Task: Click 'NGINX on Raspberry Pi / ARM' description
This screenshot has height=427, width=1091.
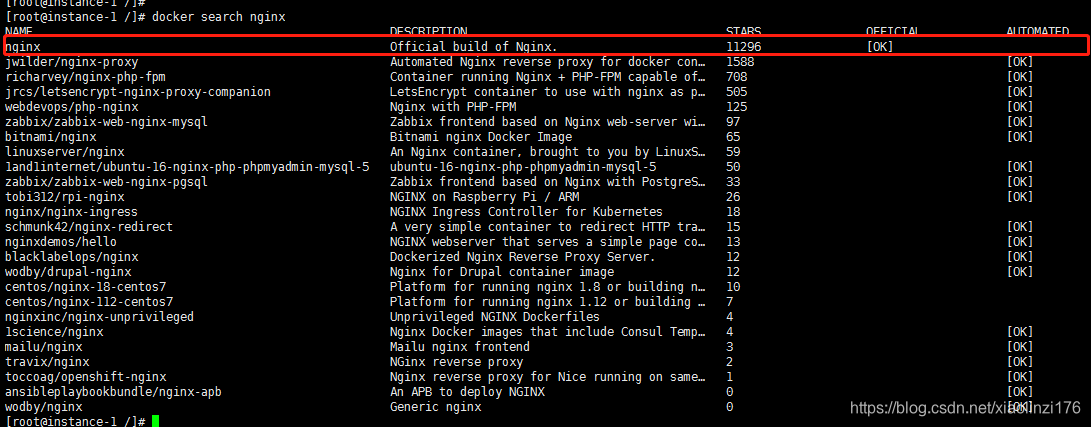Action: click(484, 197)
